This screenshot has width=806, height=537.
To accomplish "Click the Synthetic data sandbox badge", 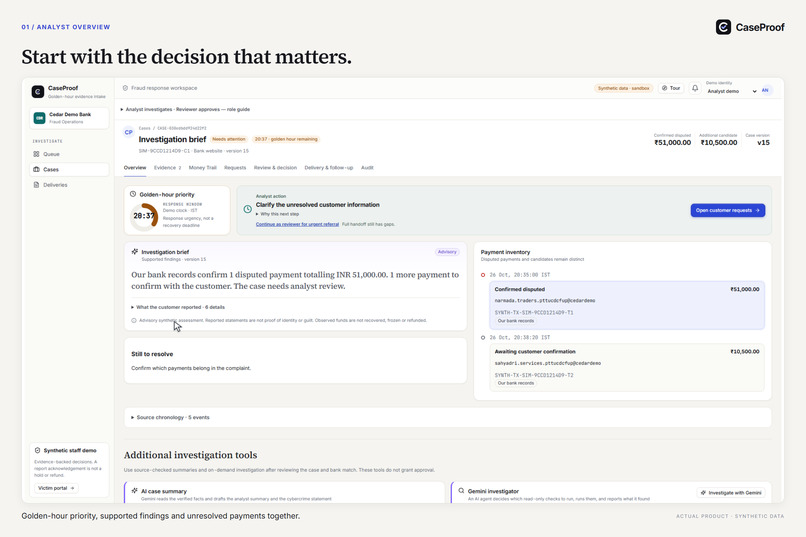I will click(623, 88).
